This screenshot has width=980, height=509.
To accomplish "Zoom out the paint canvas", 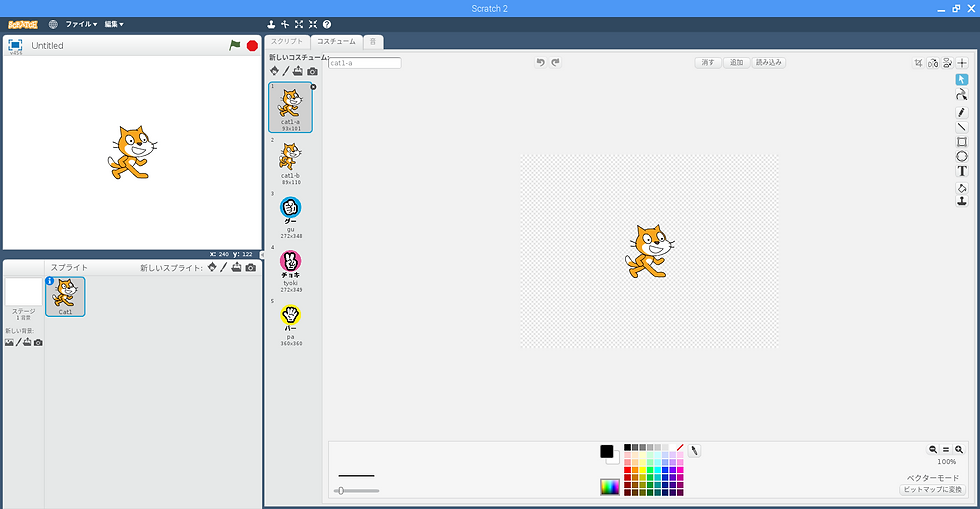I will point(932,450).
